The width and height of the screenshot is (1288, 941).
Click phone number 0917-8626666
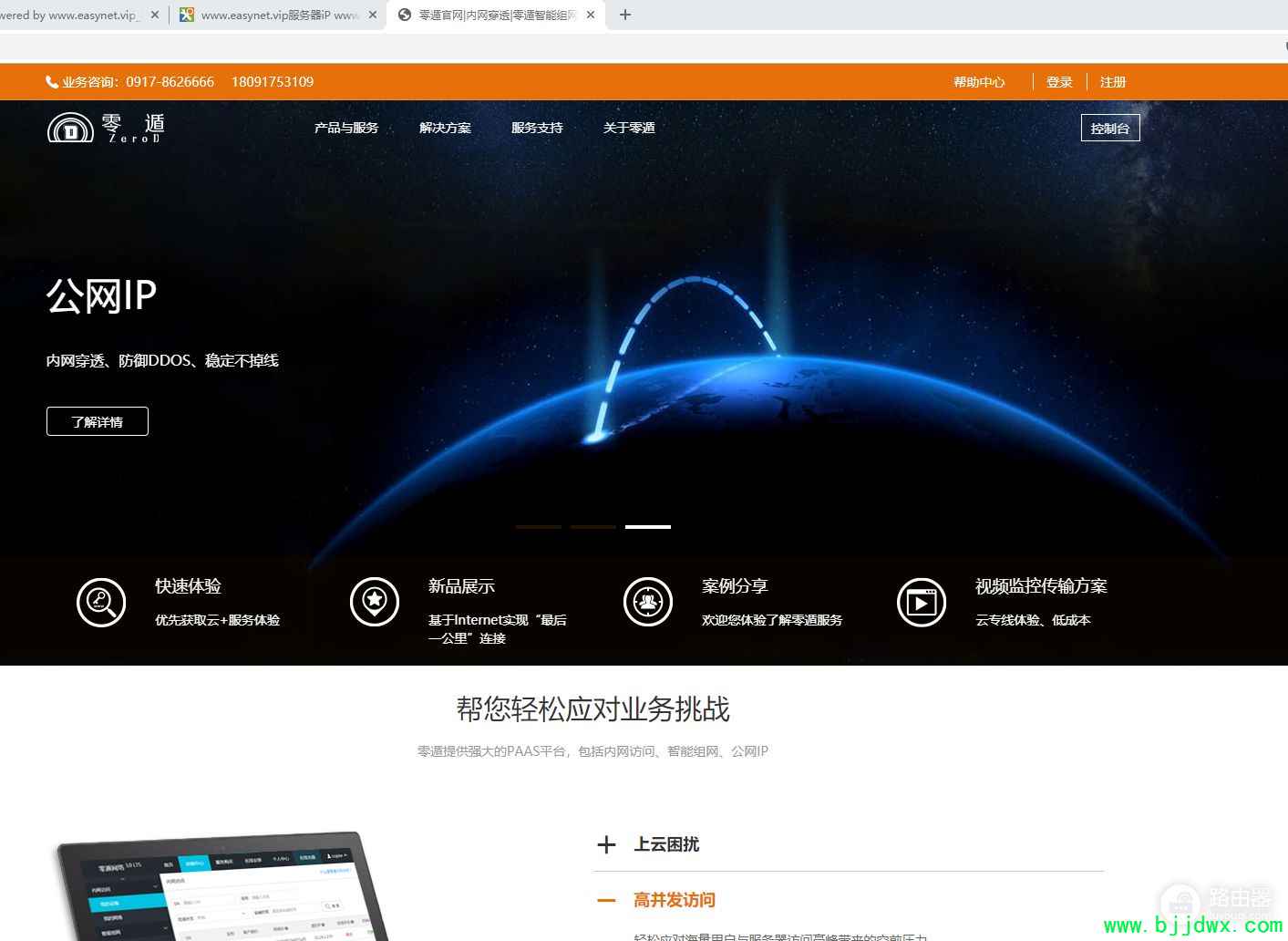coord(170,82)
